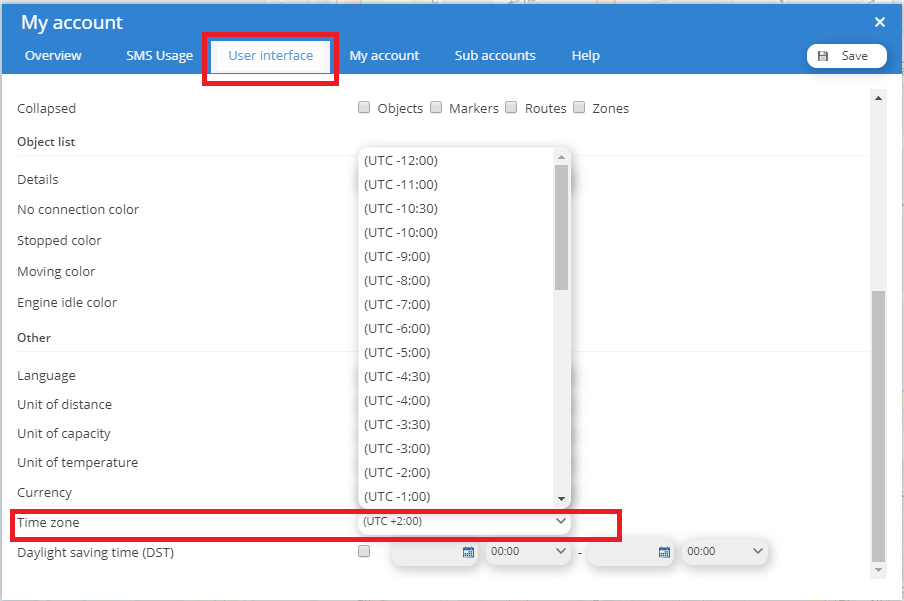
Task: Open the DST end date calendar icon
Action: (x=664, y=553)
